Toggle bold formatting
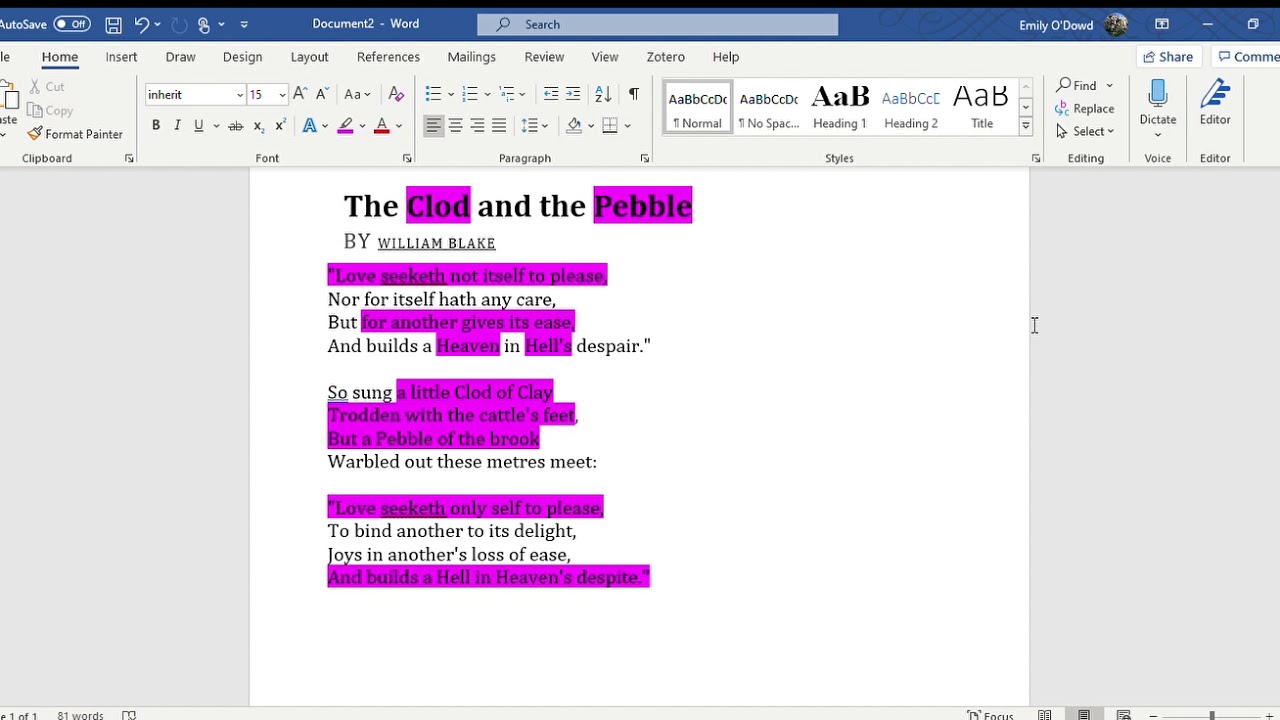This screenshot has height=720, width=1280. [x=156, y=125]
